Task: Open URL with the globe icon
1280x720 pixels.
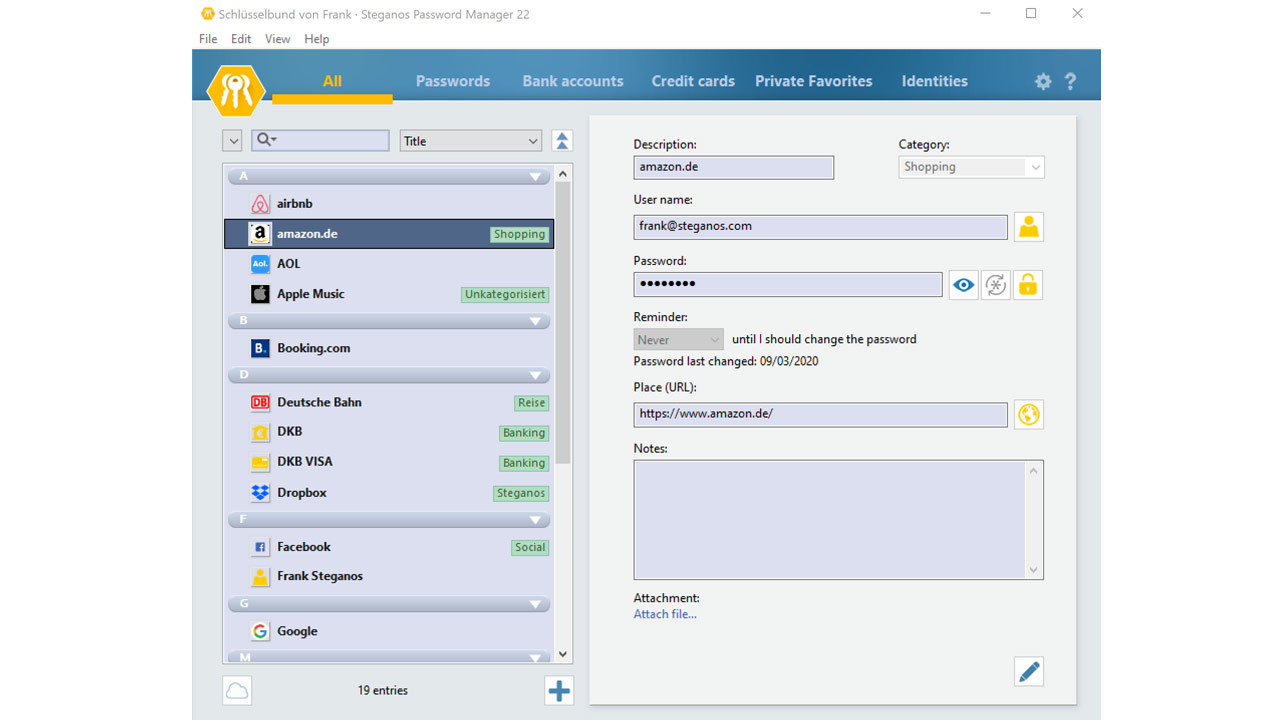Action: click(1029, 414)
